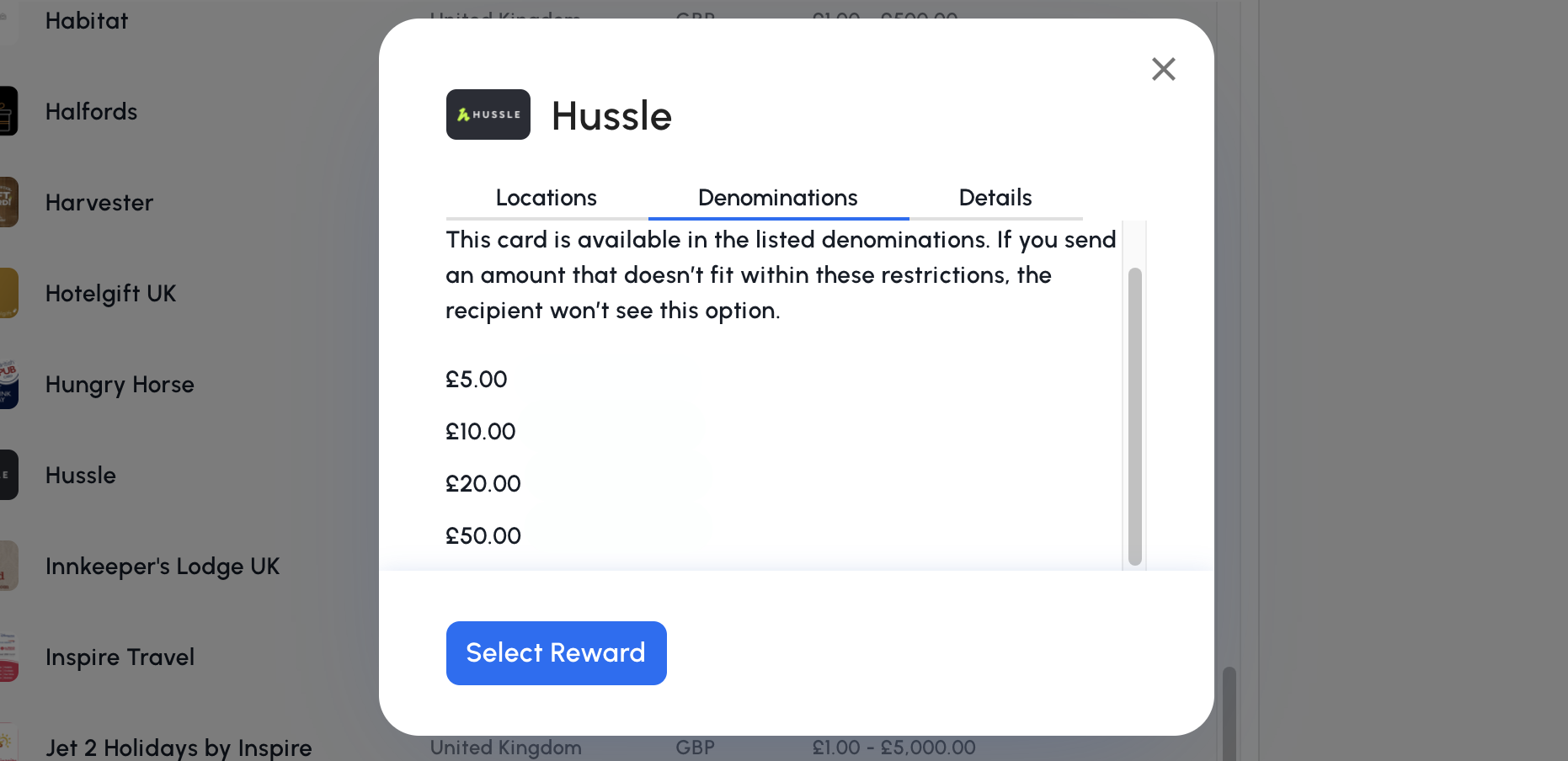
Task: Click the Hungry Horse logo thumbnail
Action: (x=8, y=384)
